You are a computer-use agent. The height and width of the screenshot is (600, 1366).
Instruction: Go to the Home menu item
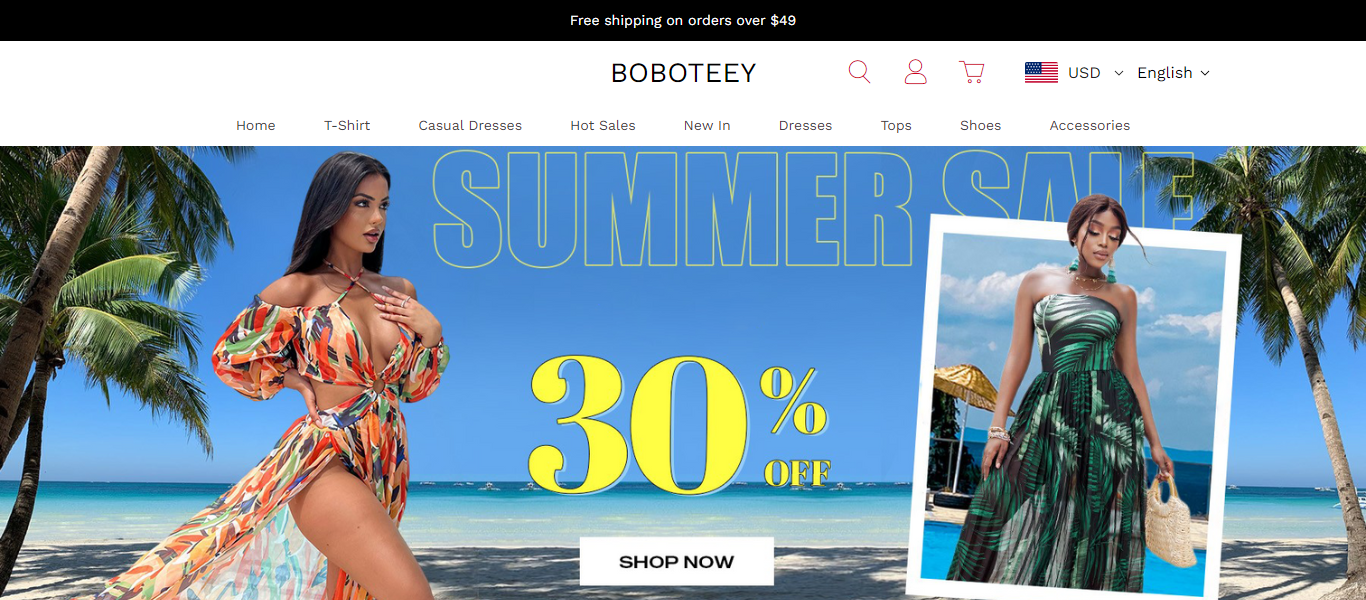click(x=256, y=125)
